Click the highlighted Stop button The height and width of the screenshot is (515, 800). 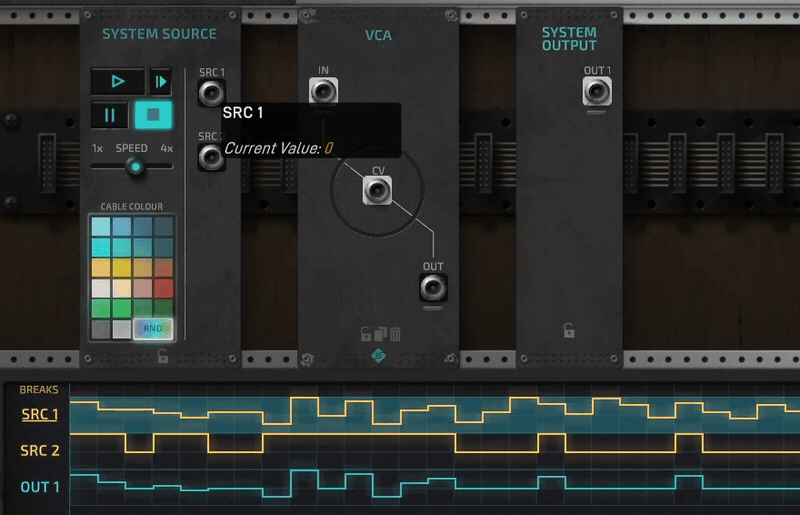153,115
